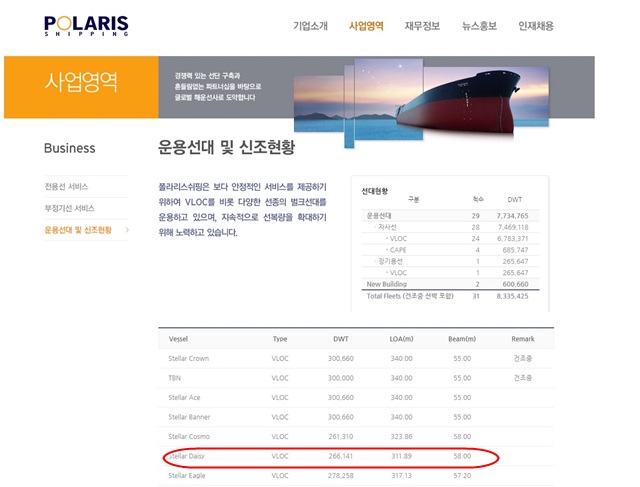Select the Stellar Banner vessel row
Screen dimensions: 640x487
coord(356,417)
